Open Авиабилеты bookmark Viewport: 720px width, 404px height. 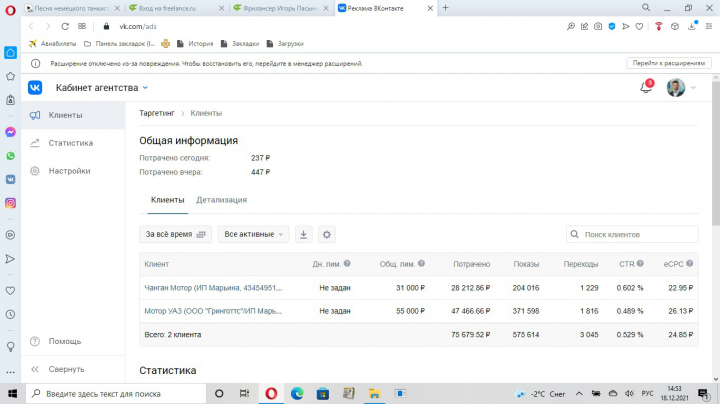52,44
